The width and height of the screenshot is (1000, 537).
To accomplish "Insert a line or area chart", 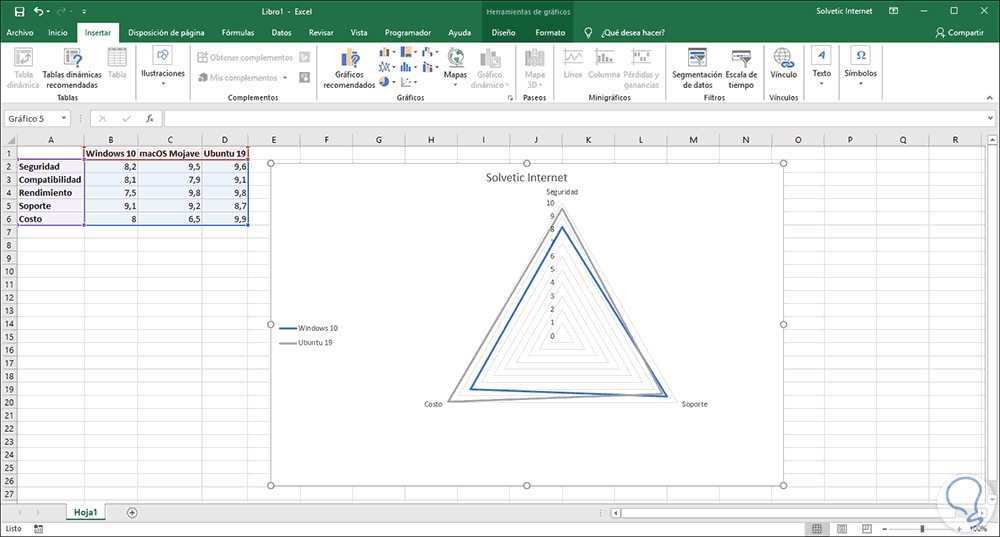I will point(386,67).
